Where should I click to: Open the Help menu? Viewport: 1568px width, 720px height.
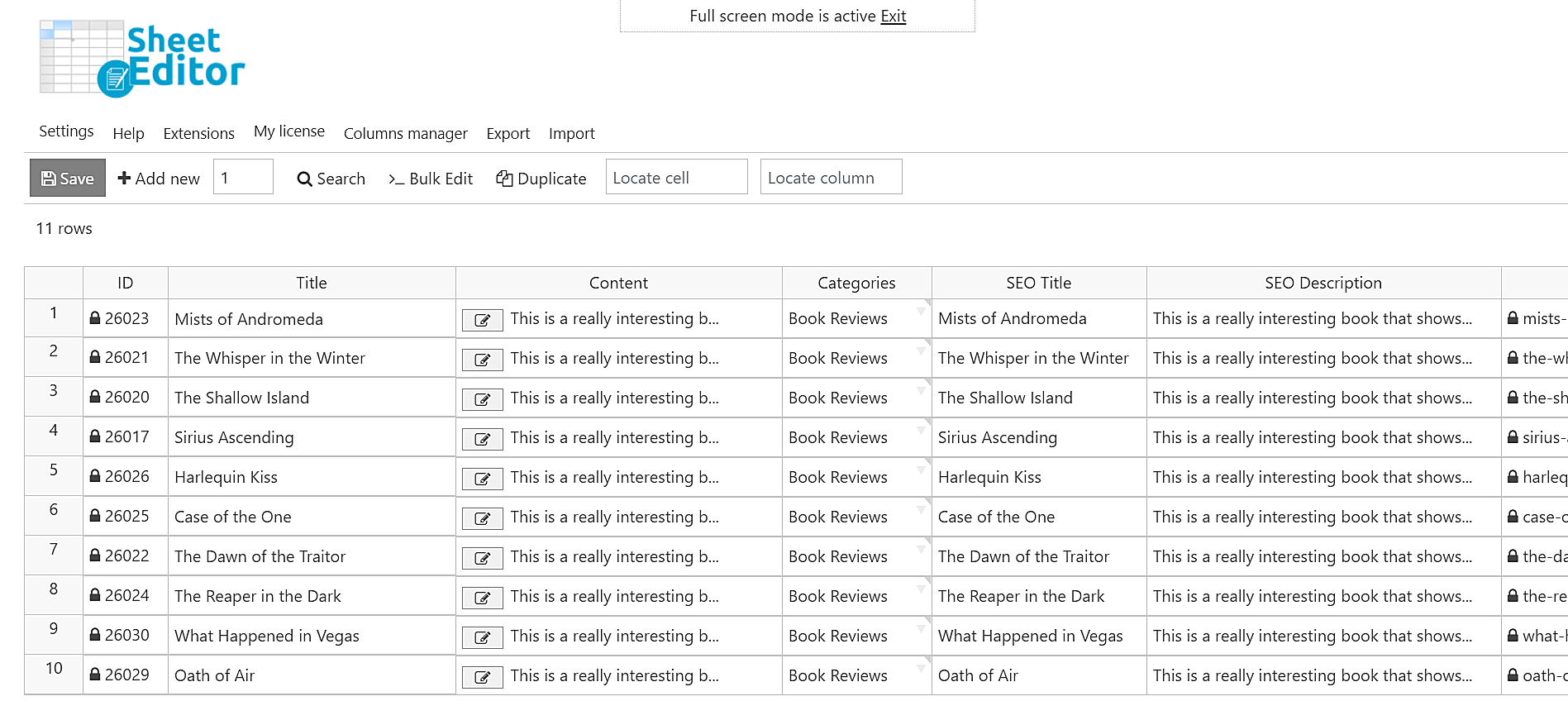(x=128, y=133)
